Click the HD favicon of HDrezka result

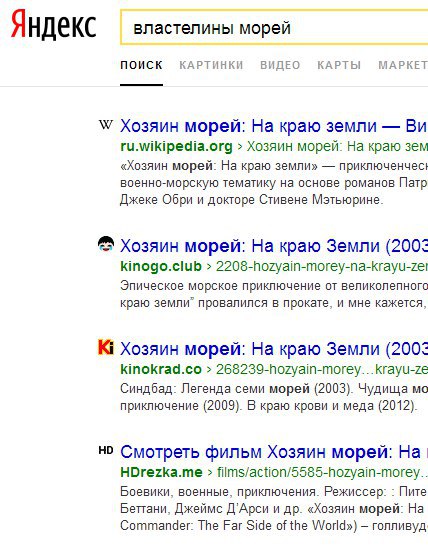pos(106,450)
